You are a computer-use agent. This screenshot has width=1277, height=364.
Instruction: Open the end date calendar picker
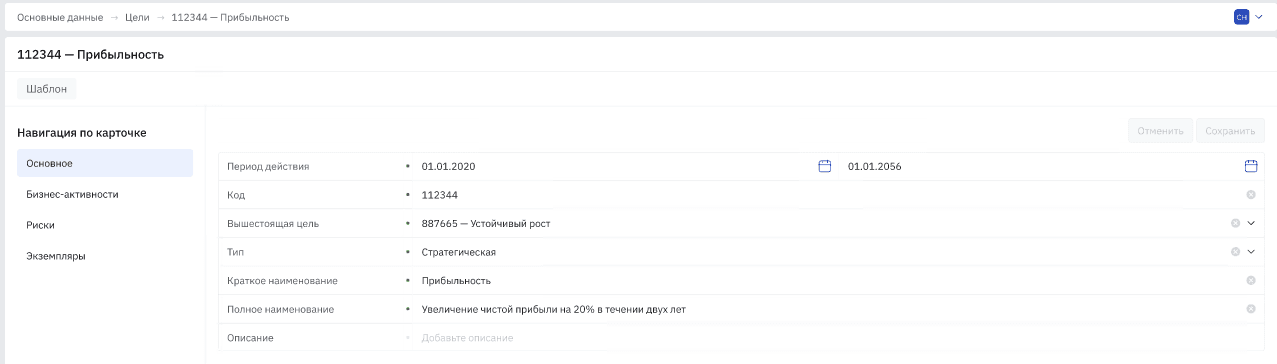[x=1250, y=166]
